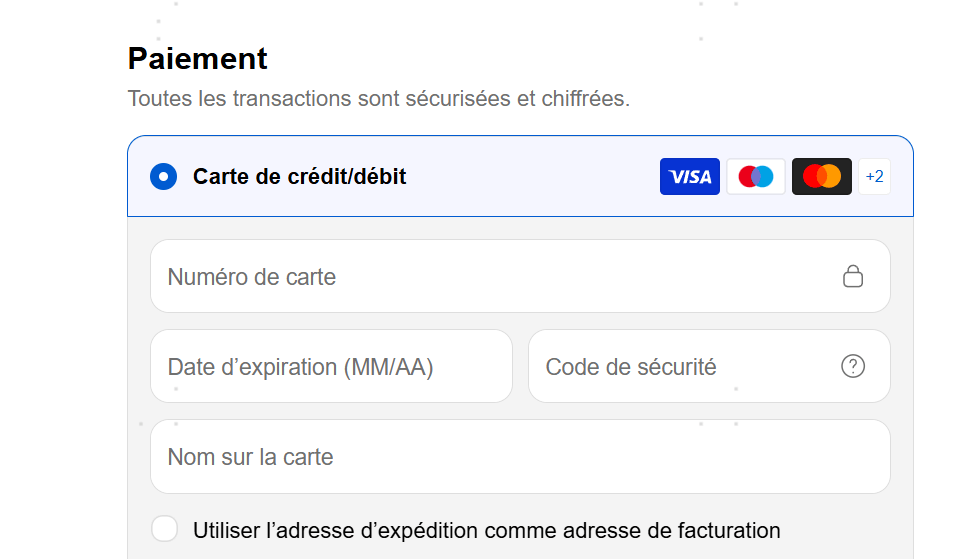This screenshot has height=559, width=971.
Task: Check the shipping address as billing checkbox
Action: 165,529
